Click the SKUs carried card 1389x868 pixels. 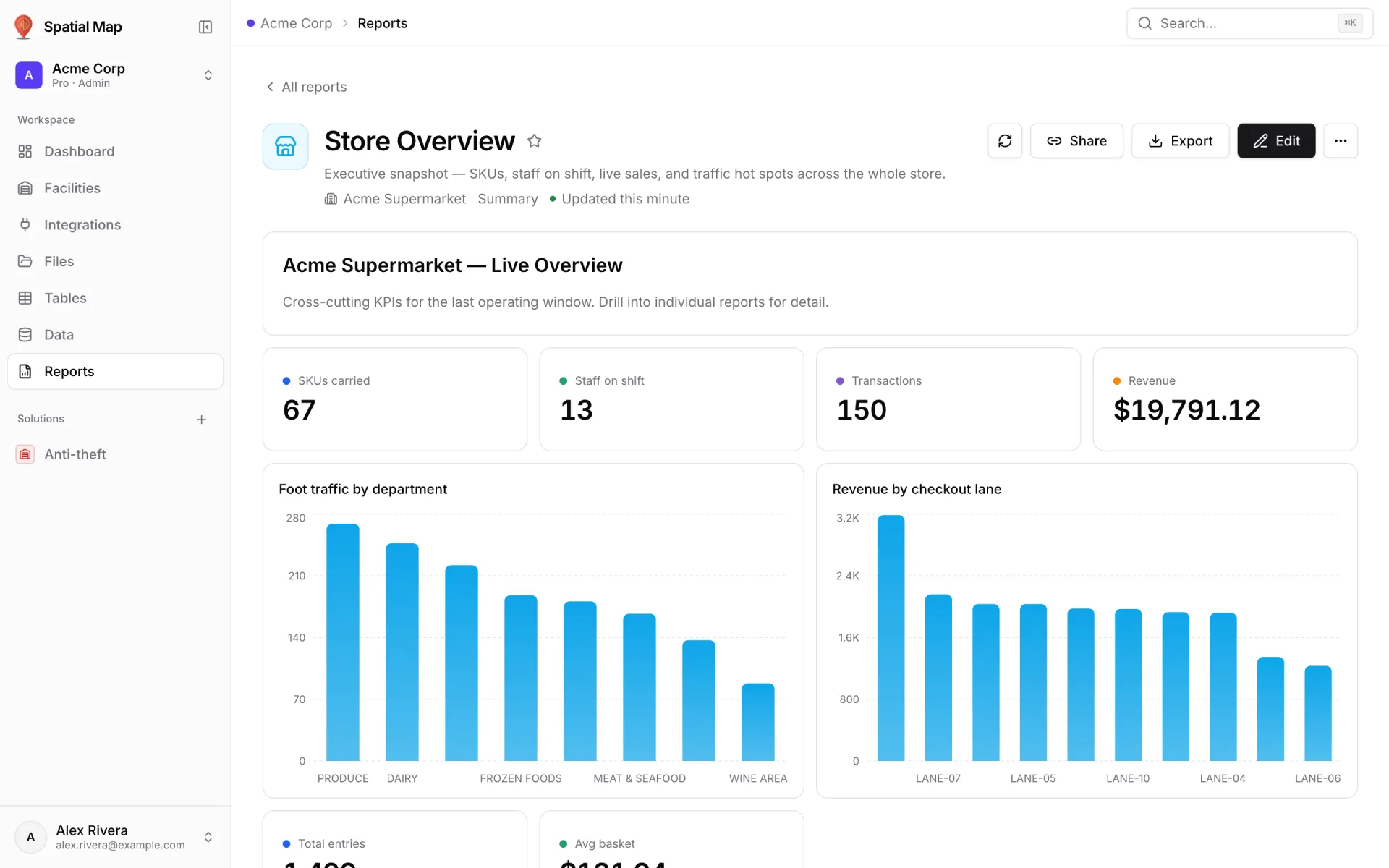[x=395, y=399]
